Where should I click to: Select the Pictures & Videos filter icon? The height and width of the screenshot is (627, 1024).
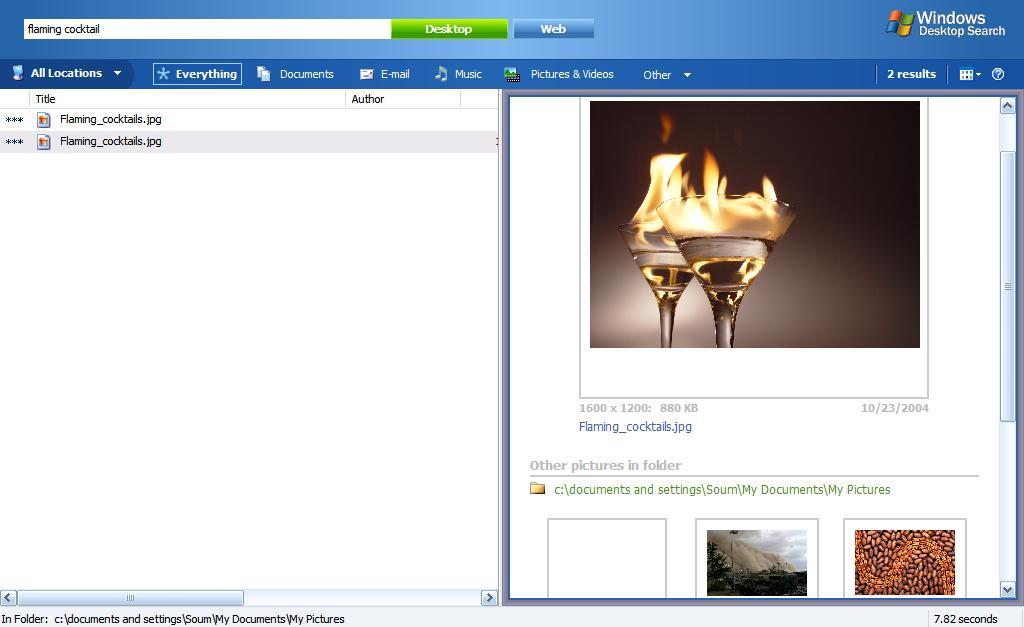(x=512, y=74)
